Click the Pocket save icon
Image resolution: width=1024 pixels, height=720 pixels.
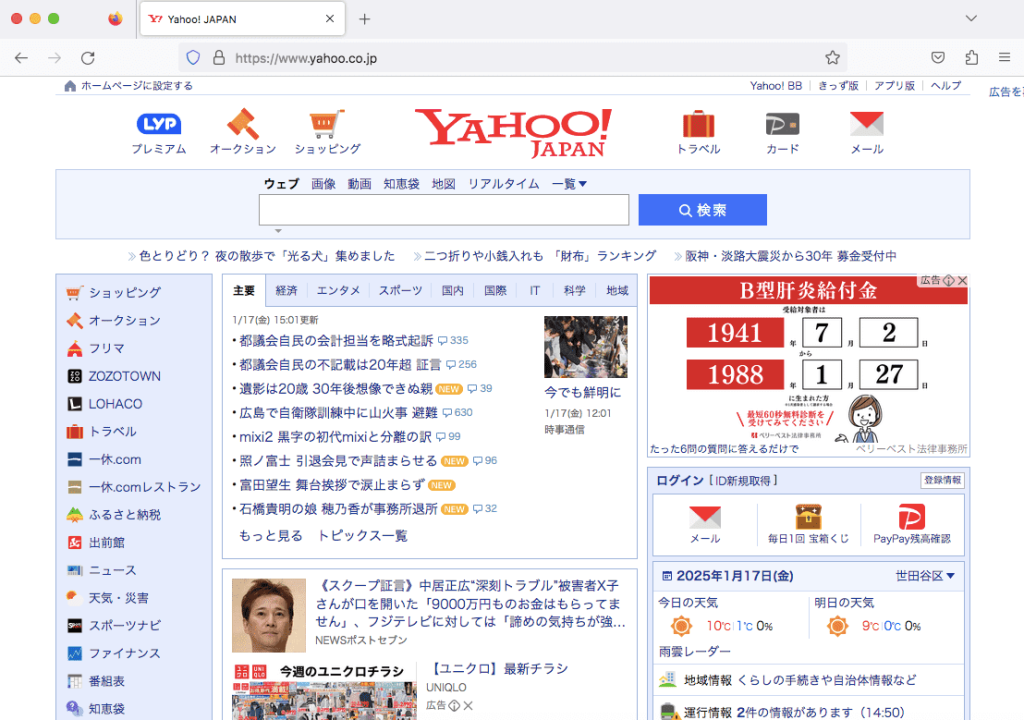938,57
